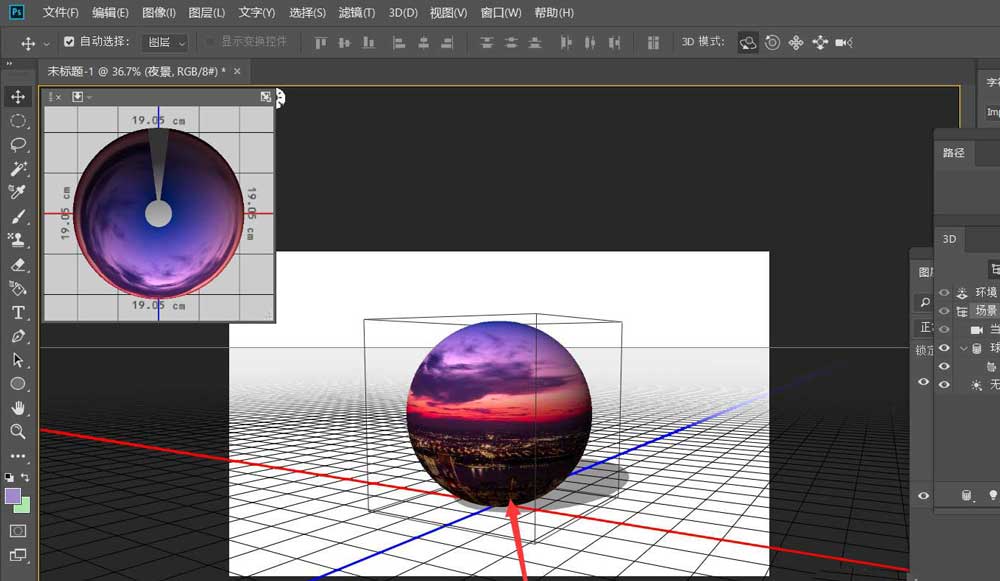1000x581 pixels.
Task: Swap secondary view in 3D view panel
Action: click(x=265, y=96)
